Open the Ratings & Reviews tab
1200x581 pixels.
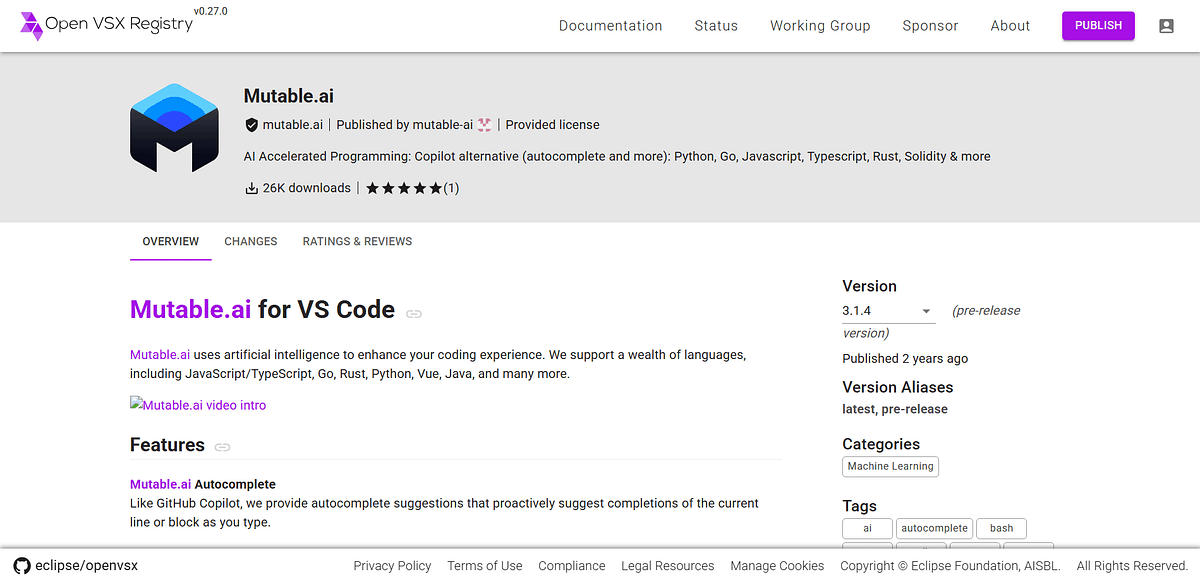click(357, 242)
